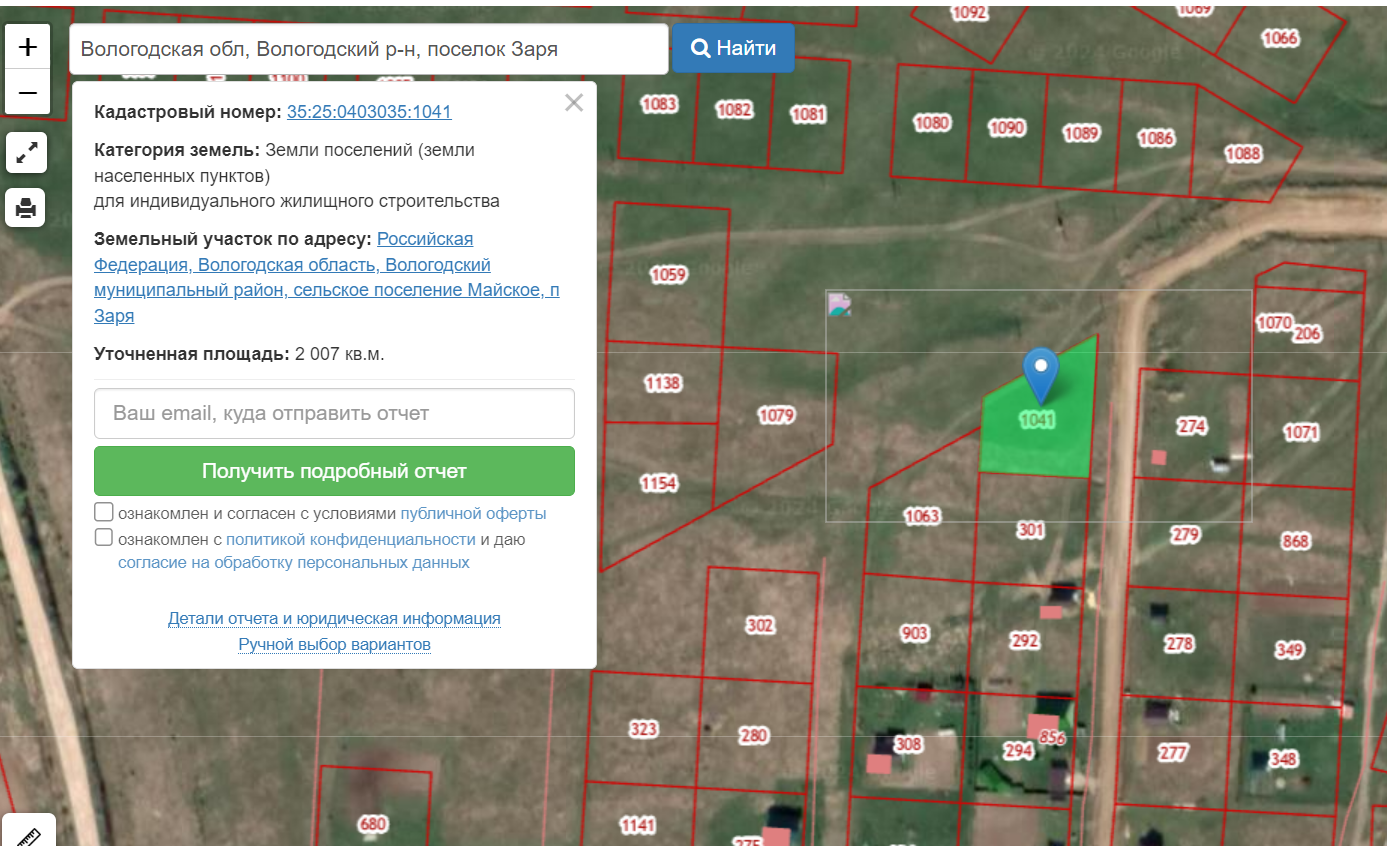Select parcel label 680
The height and width of the screenshot is (846, 1387).
[x=372, y=824]
